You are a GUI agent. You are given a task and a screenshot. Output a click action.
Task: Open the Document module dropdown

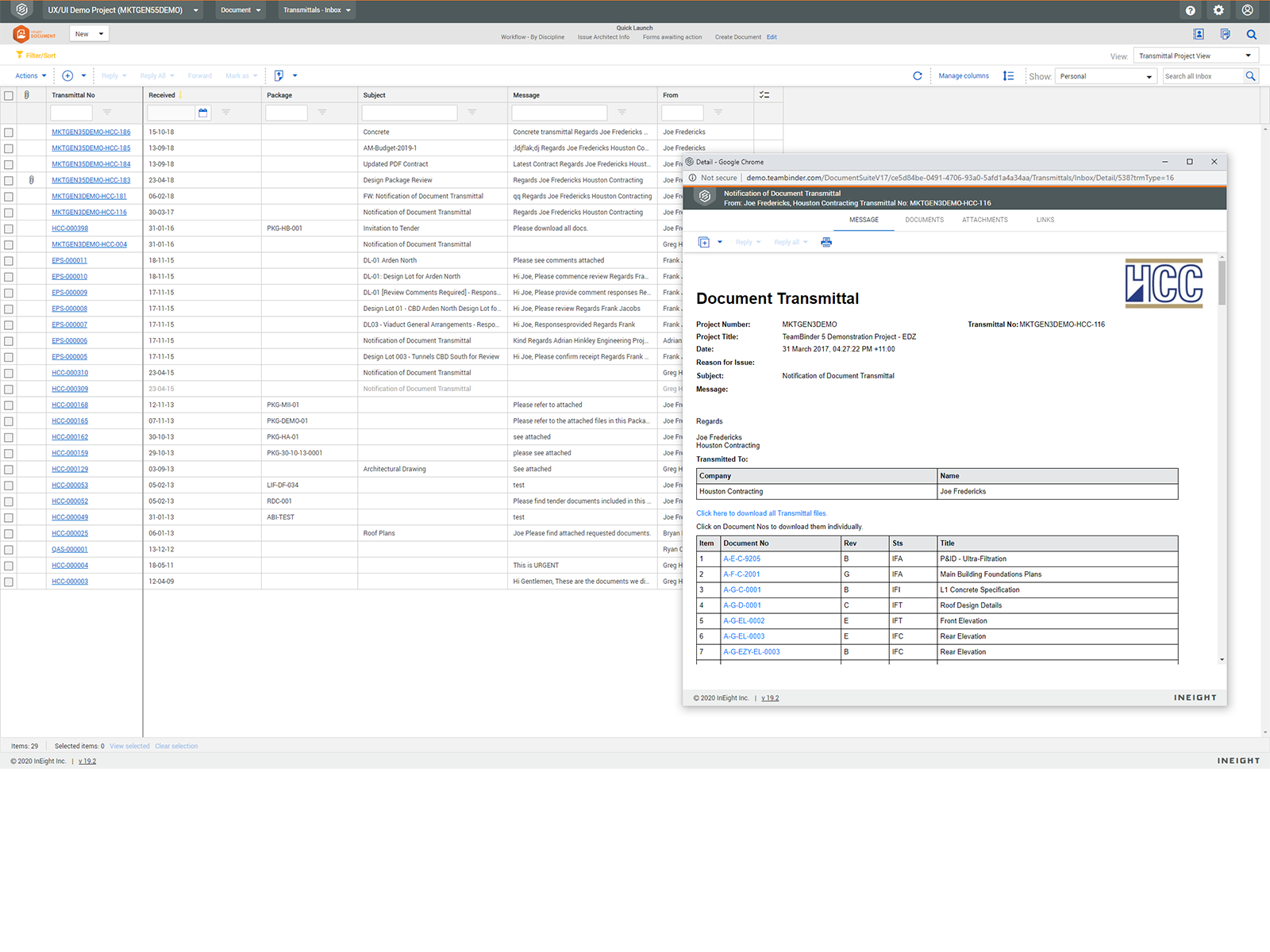(241, 10)
